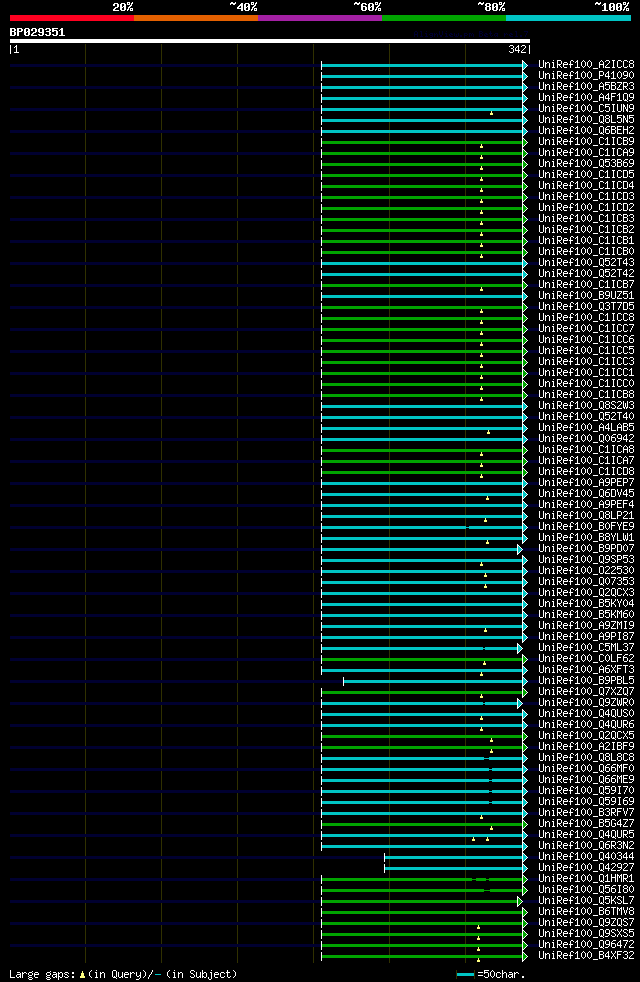
Task: Select the UniRef100_C5ML37 label
Action: [586, 648]
